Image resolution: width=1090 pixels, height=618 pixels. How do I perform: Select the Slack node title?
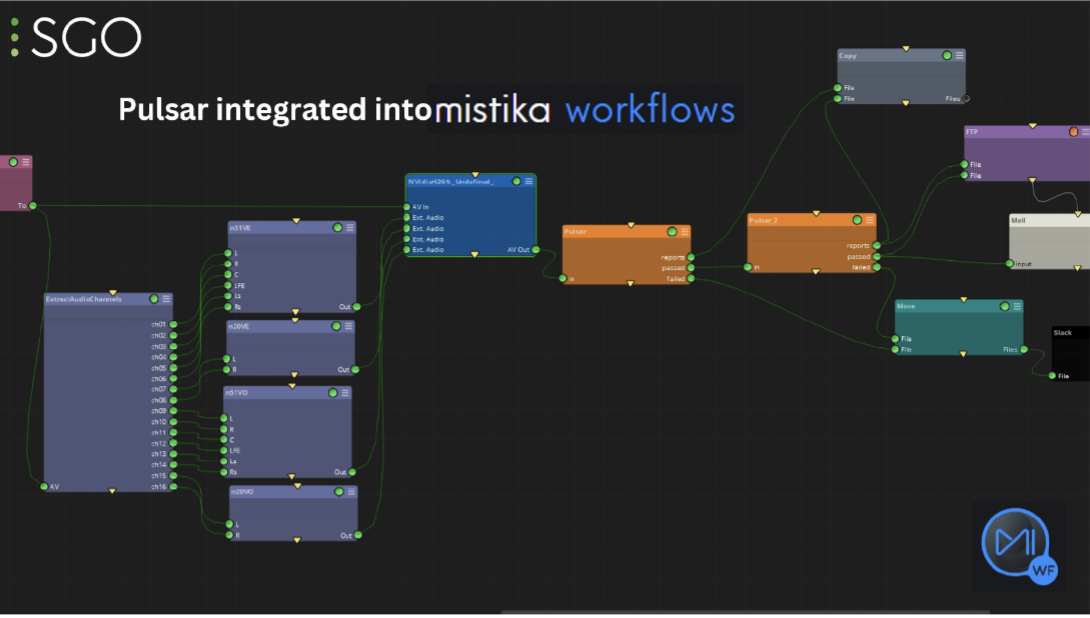(x=1062, y=333)
